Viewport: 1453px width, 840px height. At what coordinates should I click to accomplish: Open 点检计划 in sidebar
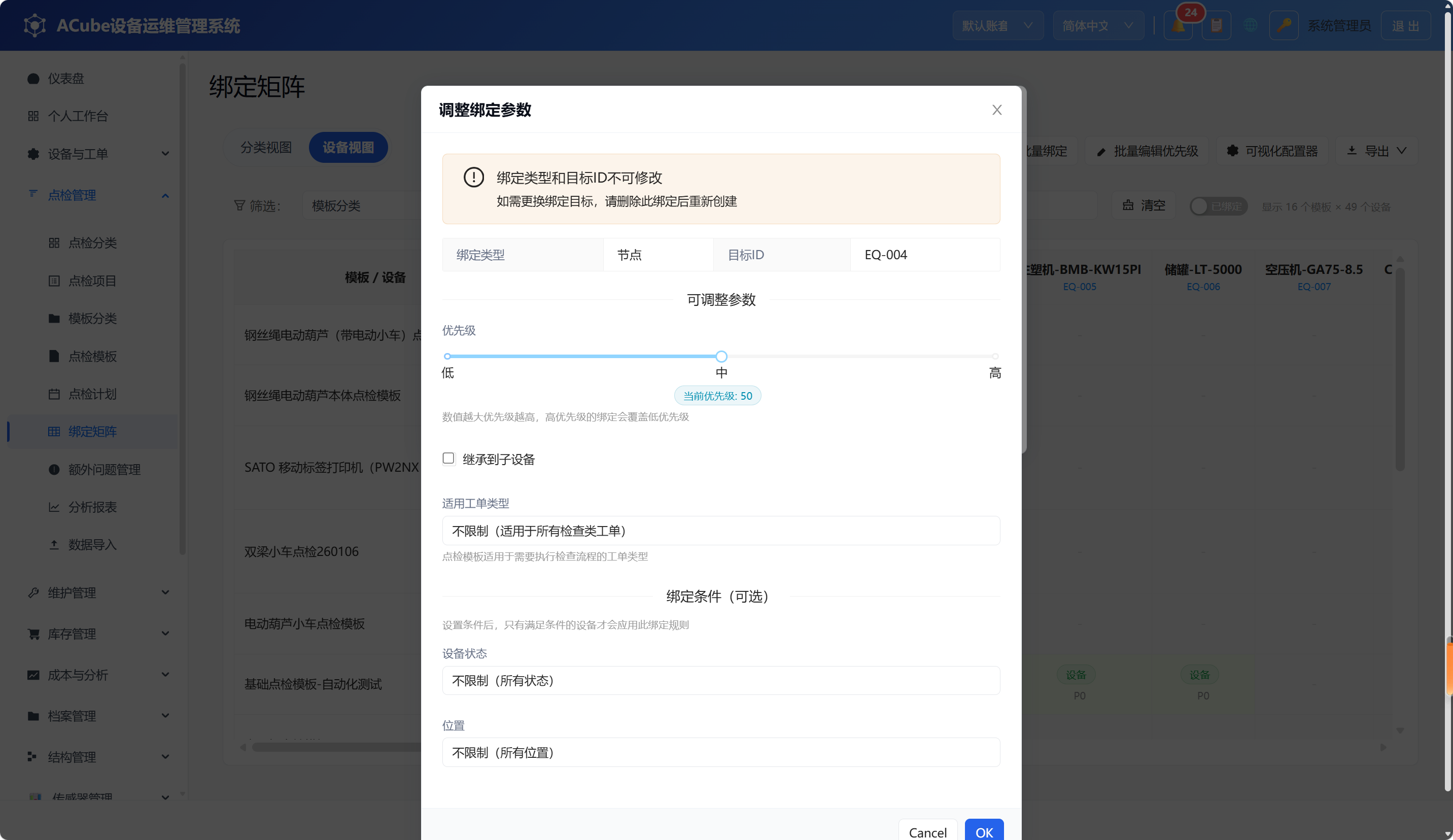tap(92, 394)
